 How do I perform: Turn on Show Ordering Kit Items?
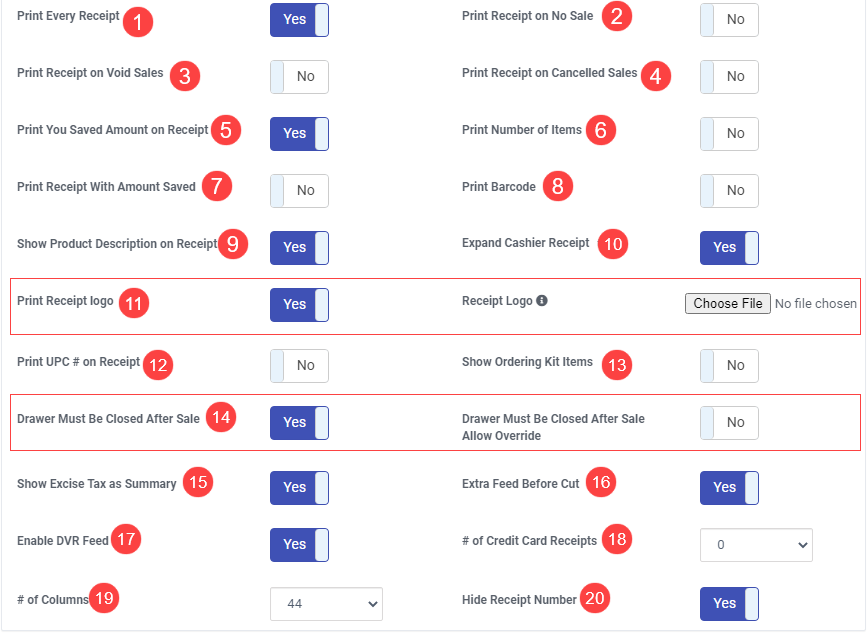[x=729, y=366]
